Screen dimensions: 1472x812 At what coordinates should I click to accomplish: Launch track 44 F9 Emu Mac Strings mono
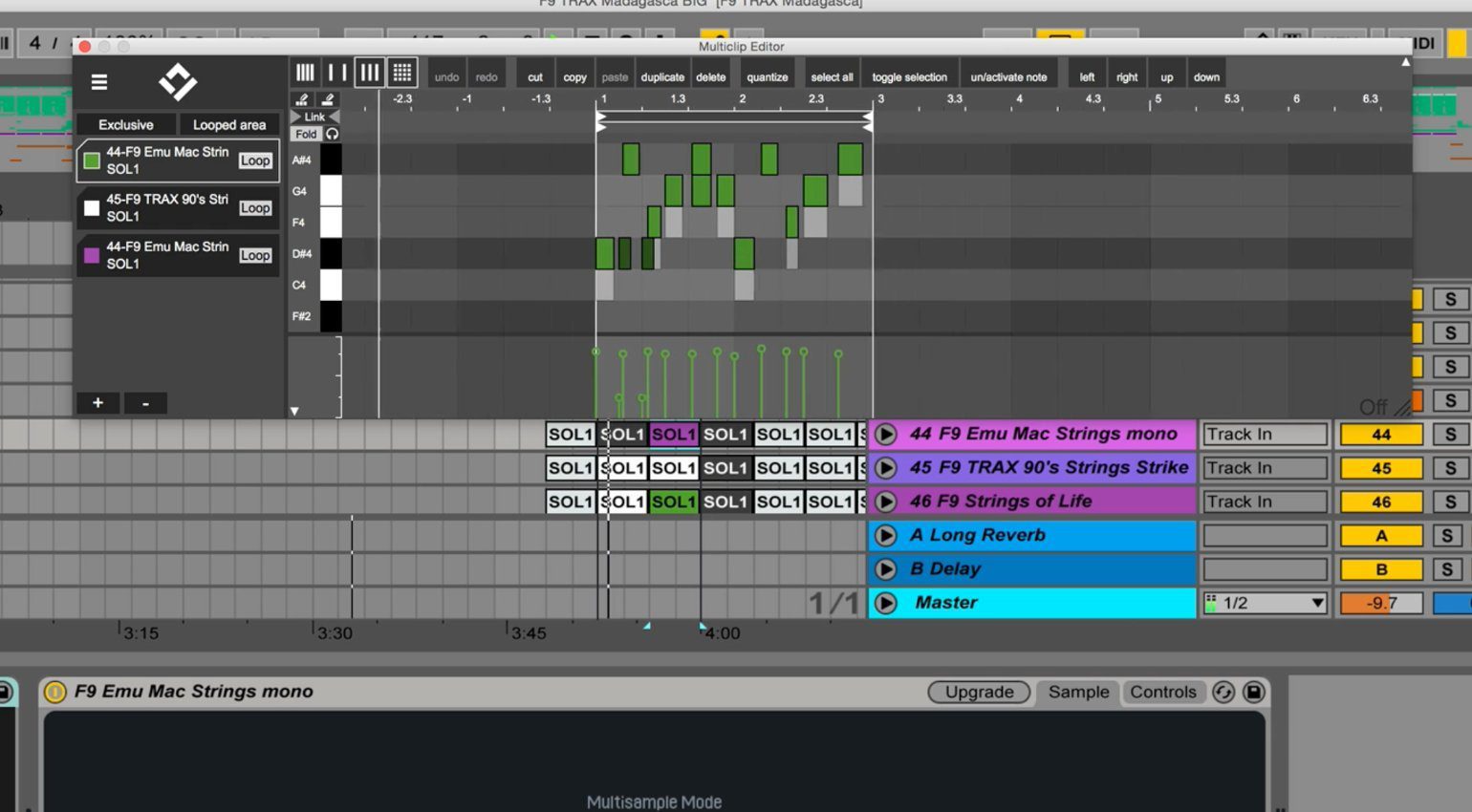[x=886, y=434]
